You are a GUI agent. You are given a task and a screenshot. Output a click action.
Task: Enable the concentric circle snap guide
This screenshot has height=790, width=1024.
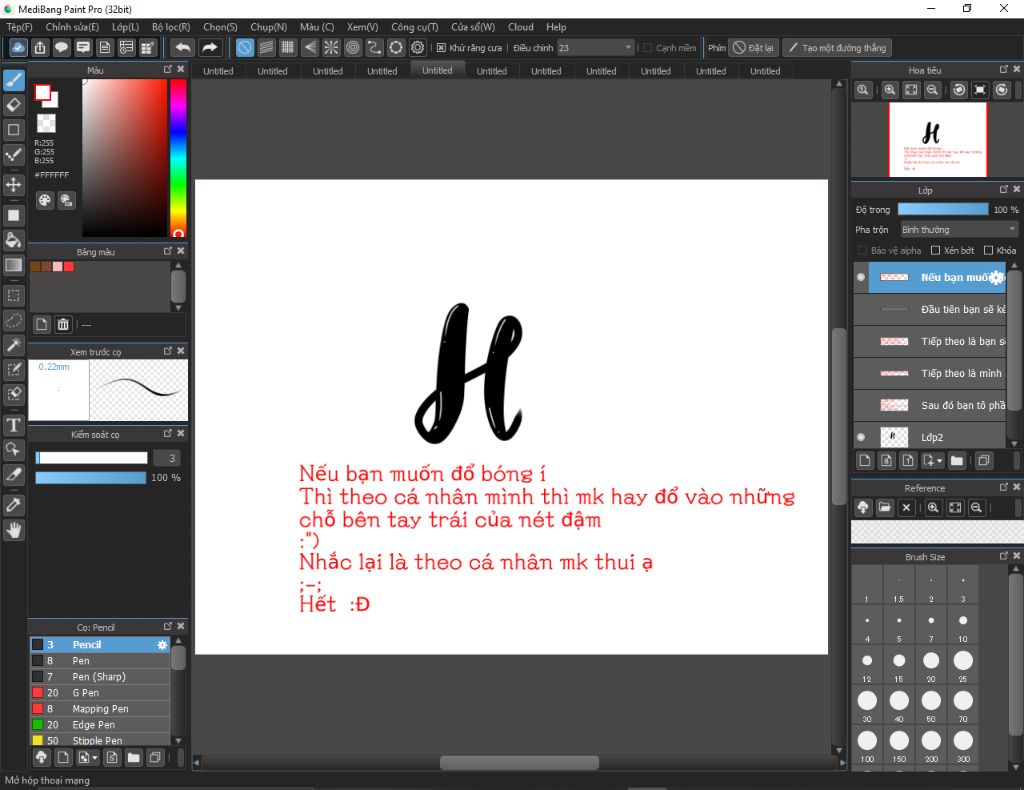pos(353,48)
